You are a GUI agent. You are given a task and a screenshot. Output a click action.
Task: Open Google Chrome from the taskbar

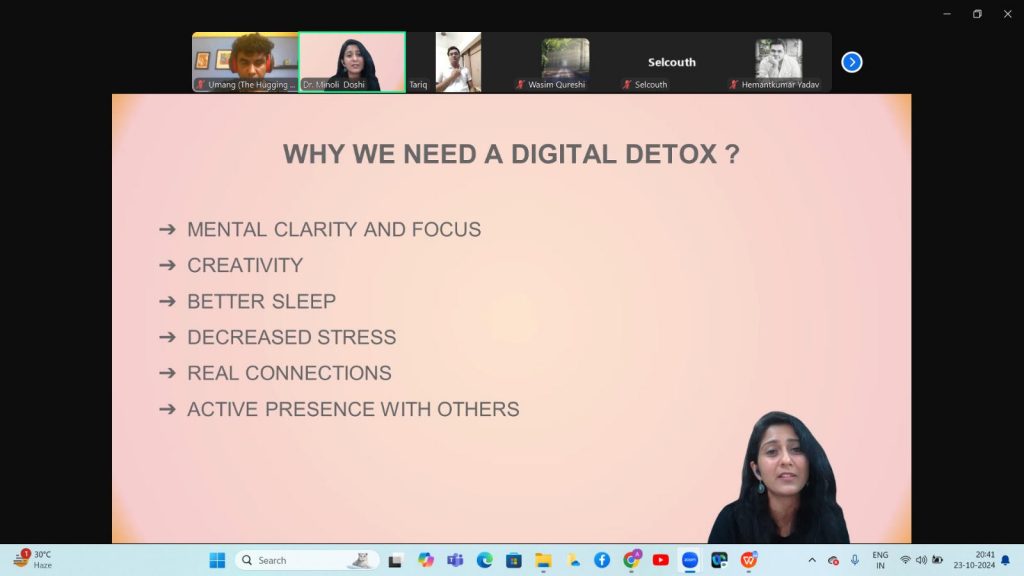pos(632,560)
